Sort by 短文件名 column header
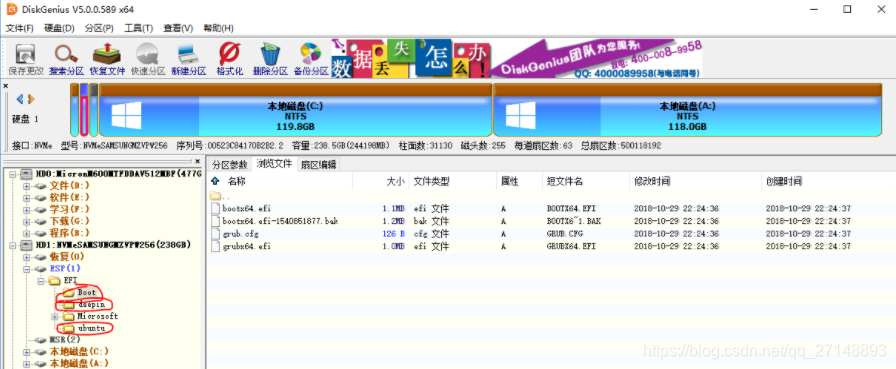Screen dimensions: 896x369 [565, 182]
